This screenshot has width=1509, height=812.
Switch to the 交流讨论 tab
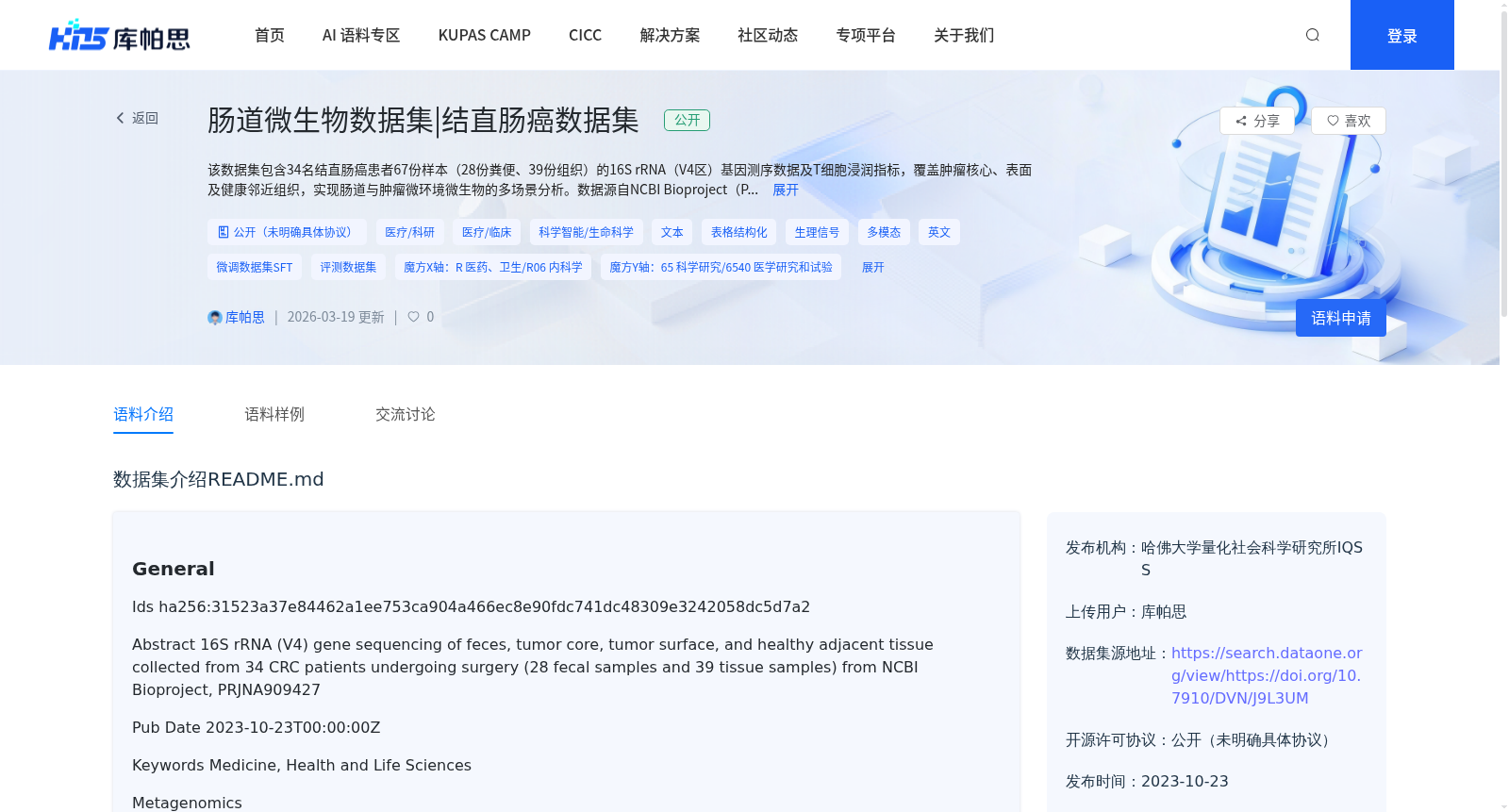(x=406, y=414)
